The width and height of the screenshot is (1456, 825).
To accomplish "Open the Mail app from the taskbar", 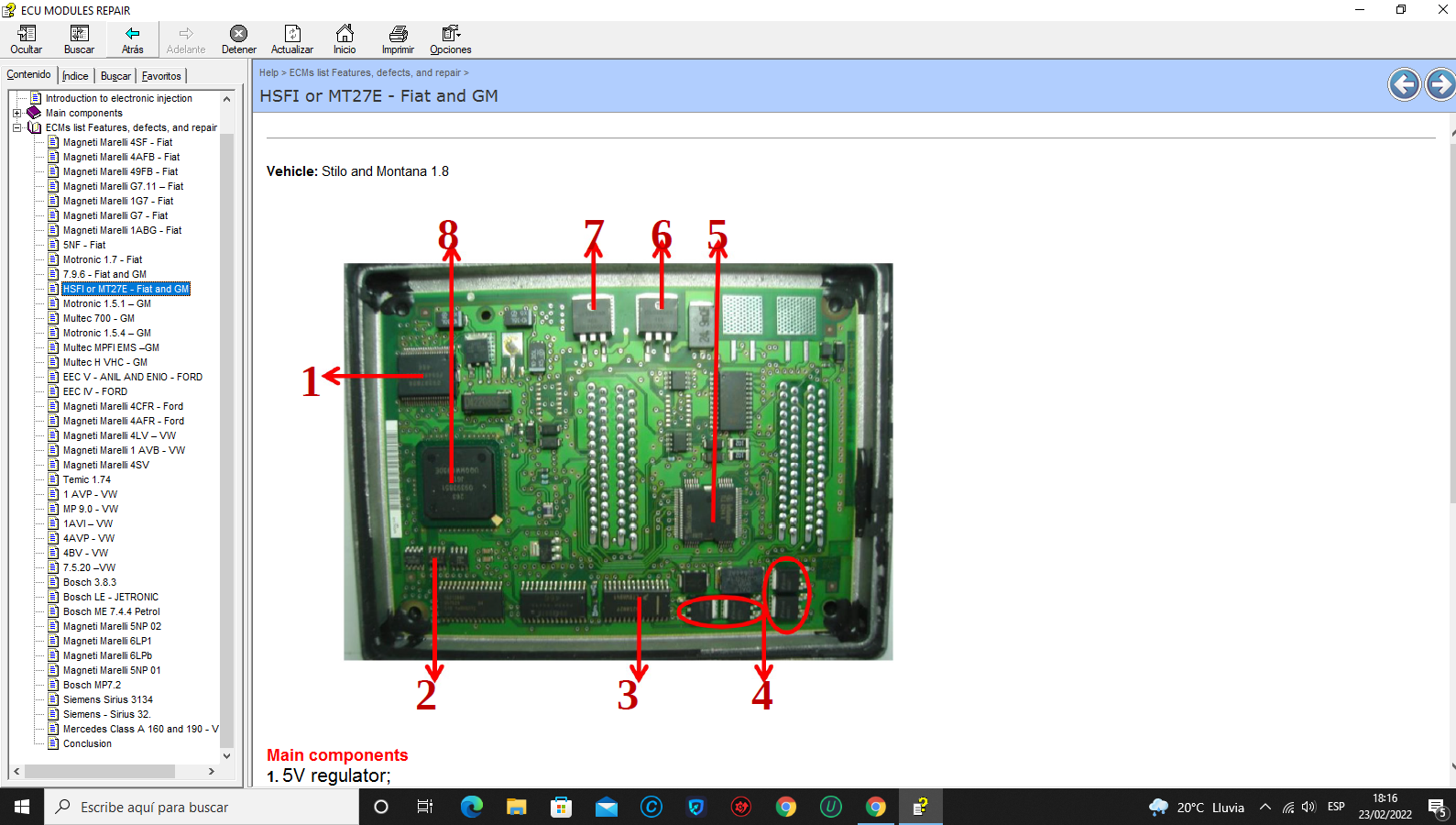I will 606,807.
